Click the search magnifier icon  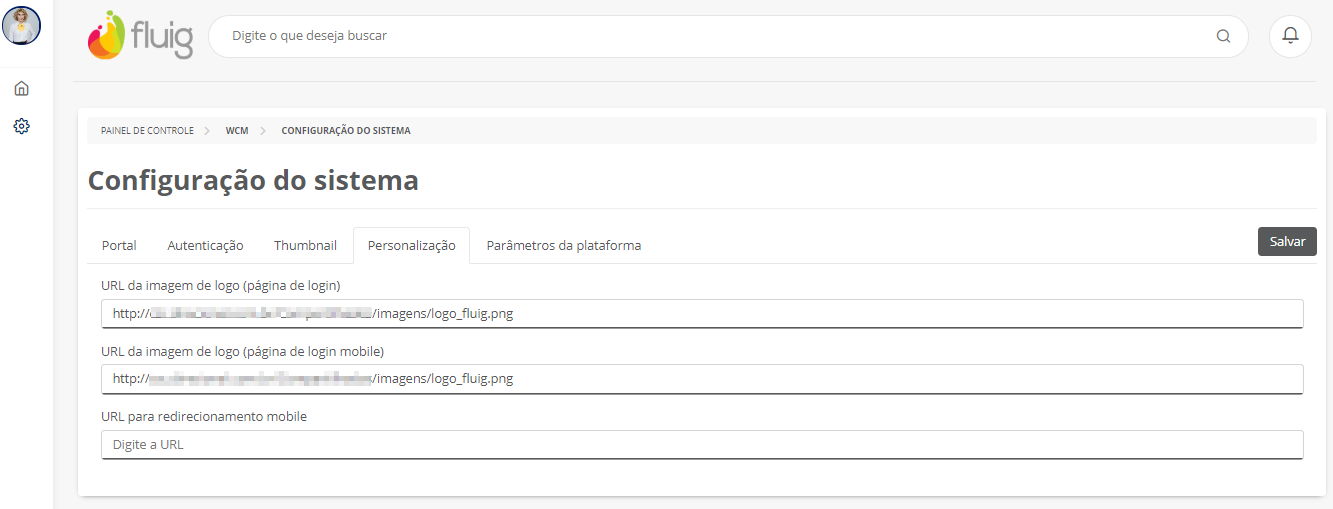tap(1223, 36)
